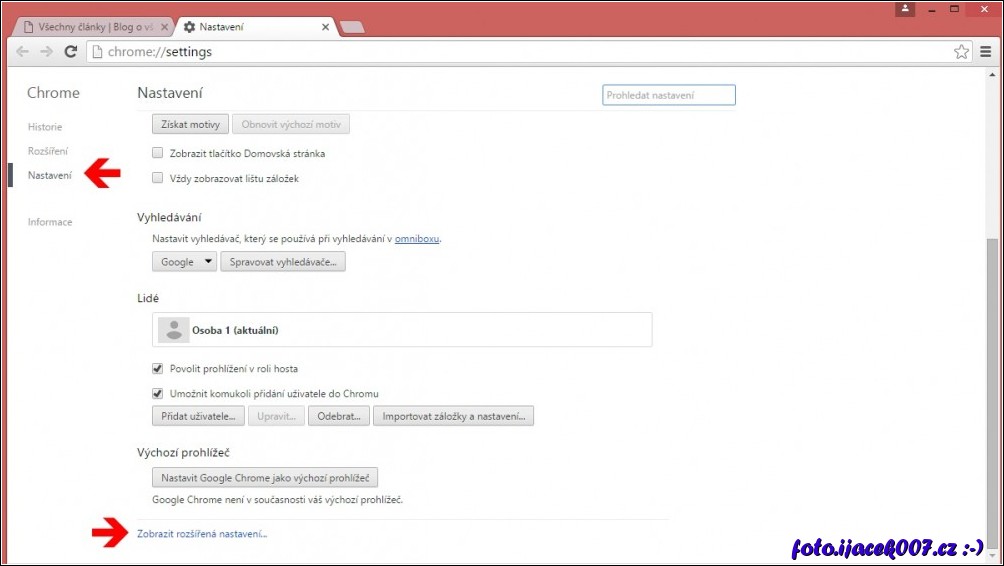The height and width of the screenshot is (566, 1004).
Task: Click the forward navigation arrow
Action: click(x=46, y=52)
